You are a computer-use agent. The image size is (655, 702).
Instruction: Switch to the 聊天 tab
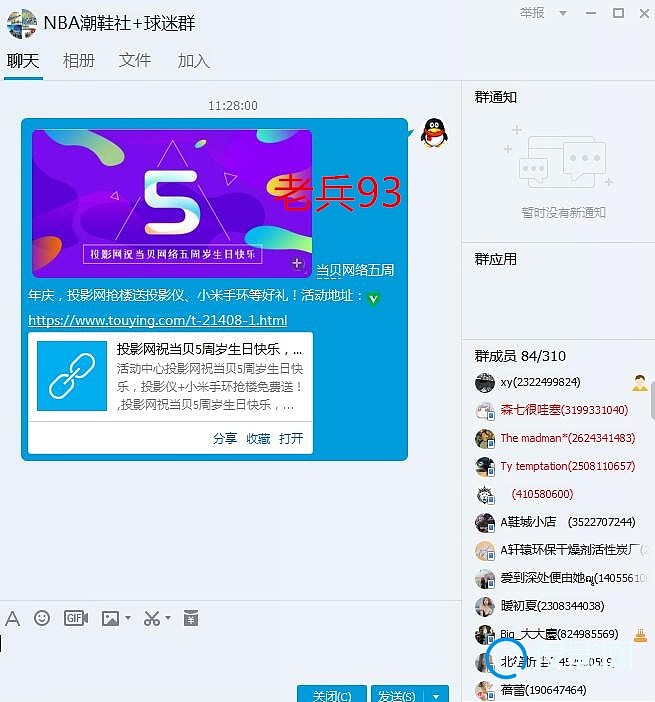click(x=23, y=60)
